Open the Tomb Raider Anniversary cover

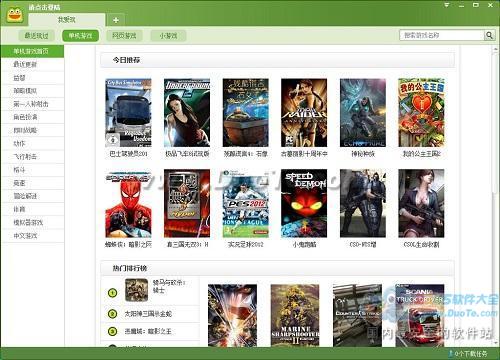pyautogui.click(x=304, y=113)
